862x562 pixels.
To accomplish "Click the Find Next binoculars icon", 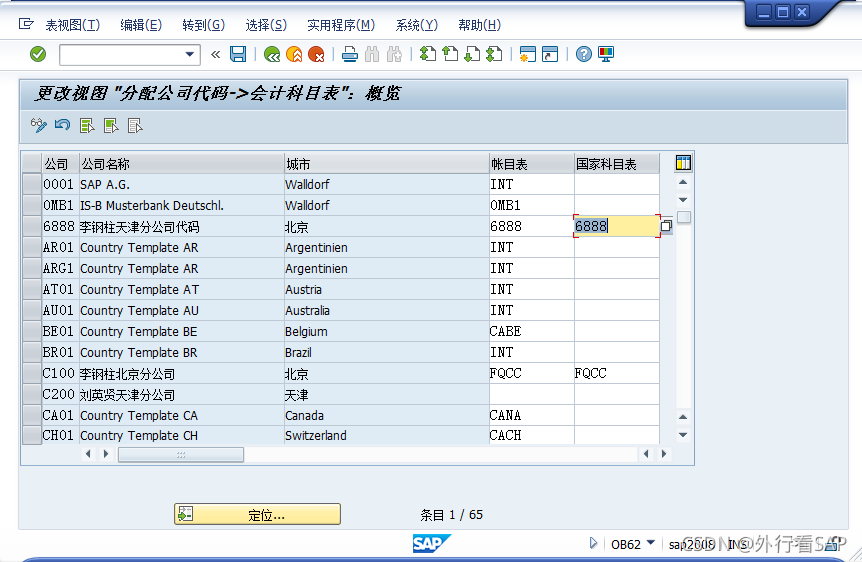I will [x=394, y=54].
